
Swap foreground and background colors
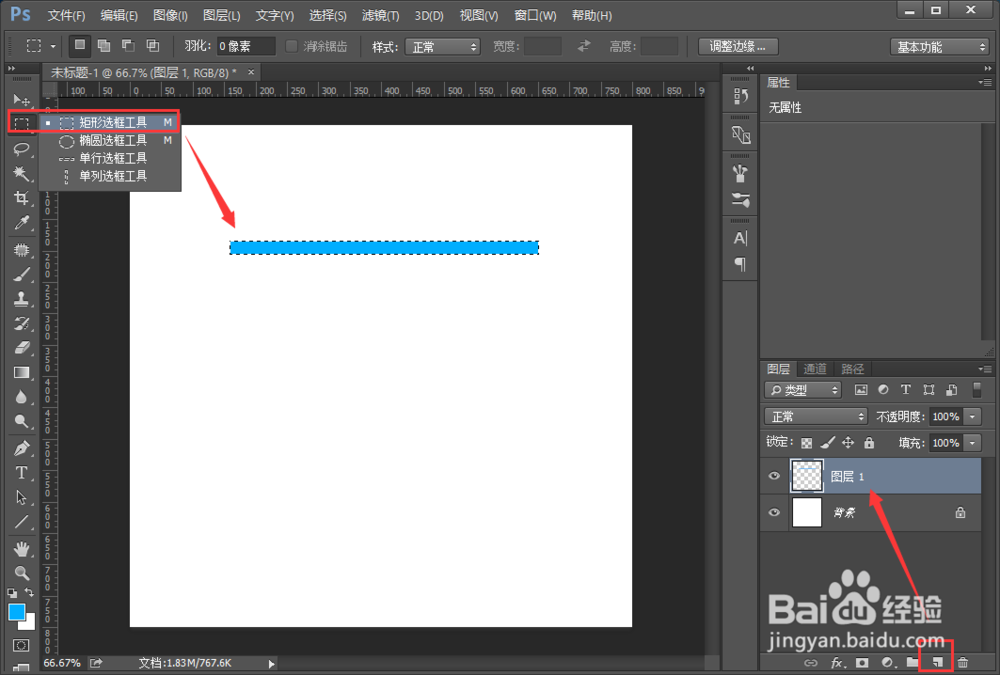[x=29, y=593]
